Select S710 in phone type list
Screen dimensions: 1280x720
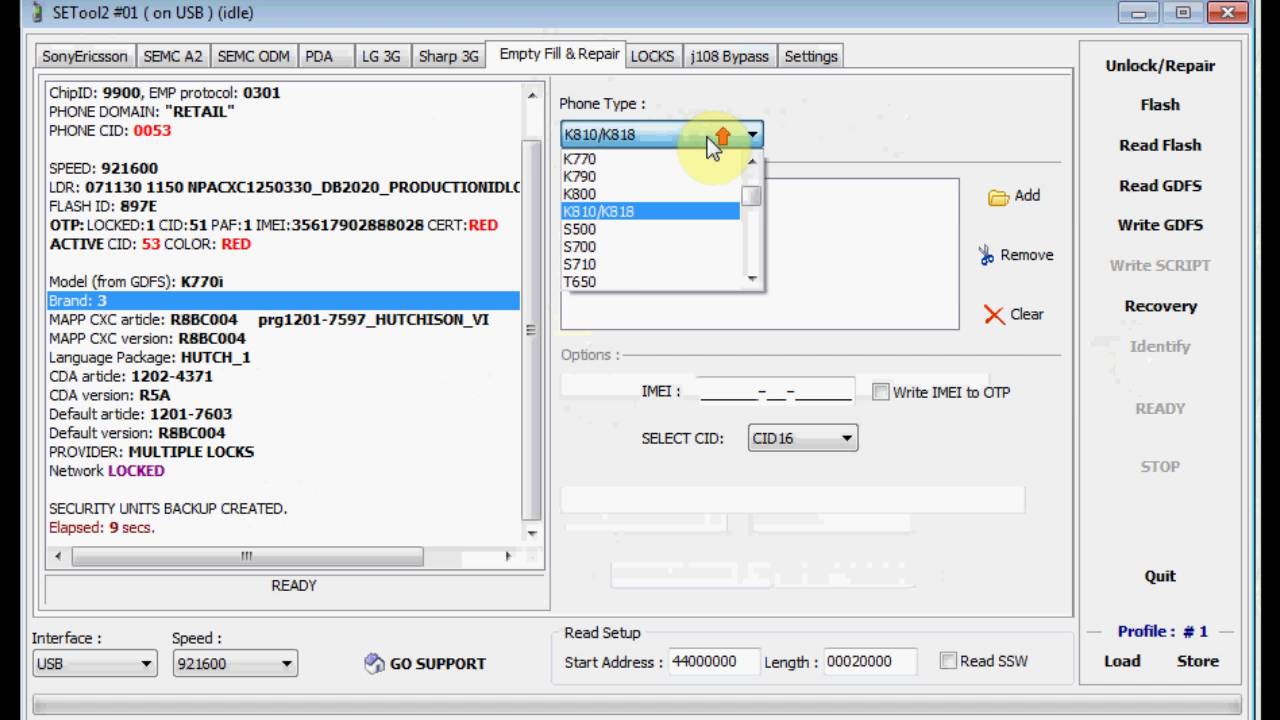point(650,265)
